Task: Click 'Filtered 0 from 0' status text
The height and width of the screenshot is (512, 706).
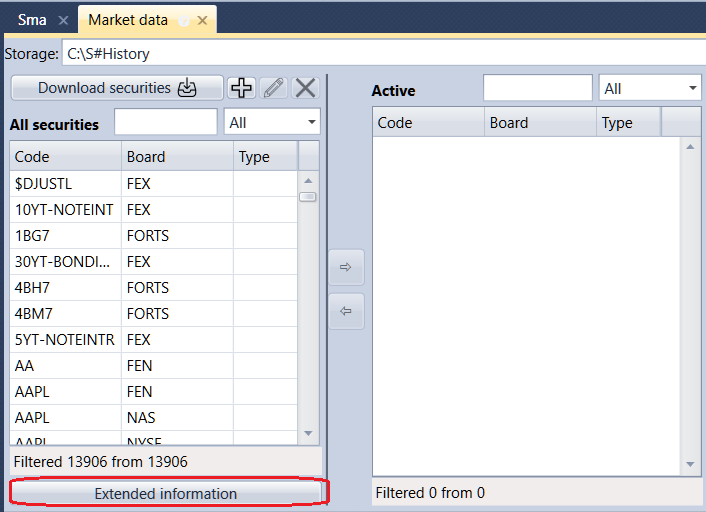Action: coord(430,493)
